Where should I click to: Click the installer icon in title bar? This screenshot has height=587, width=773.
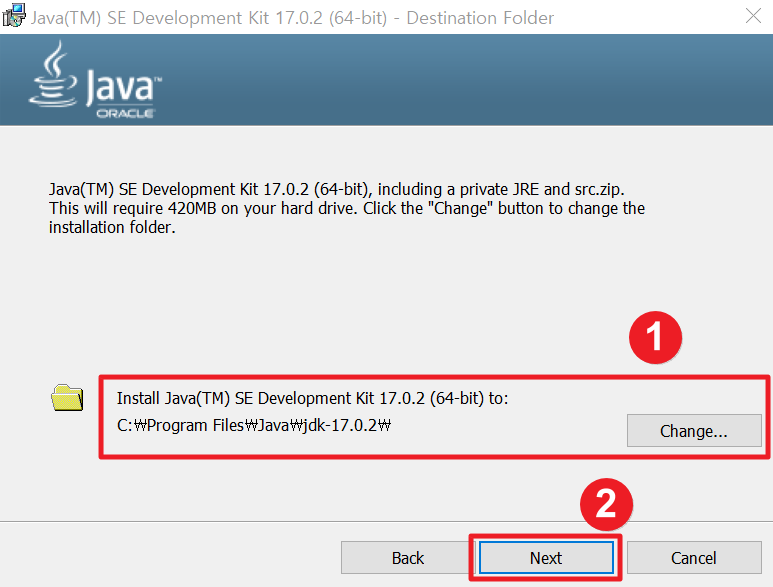[x=14, y=15]
